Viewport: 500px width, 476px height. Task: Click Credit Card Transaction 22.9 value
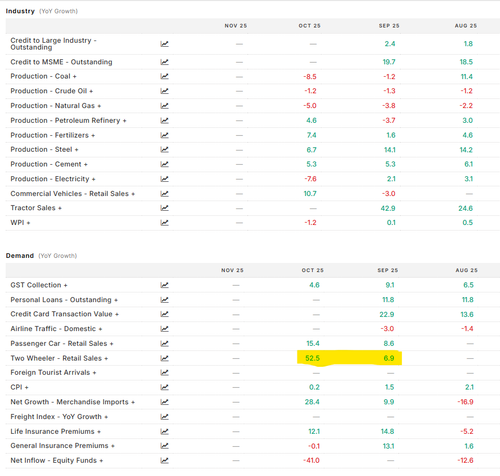pyautogui.click(x=387, y=314)
